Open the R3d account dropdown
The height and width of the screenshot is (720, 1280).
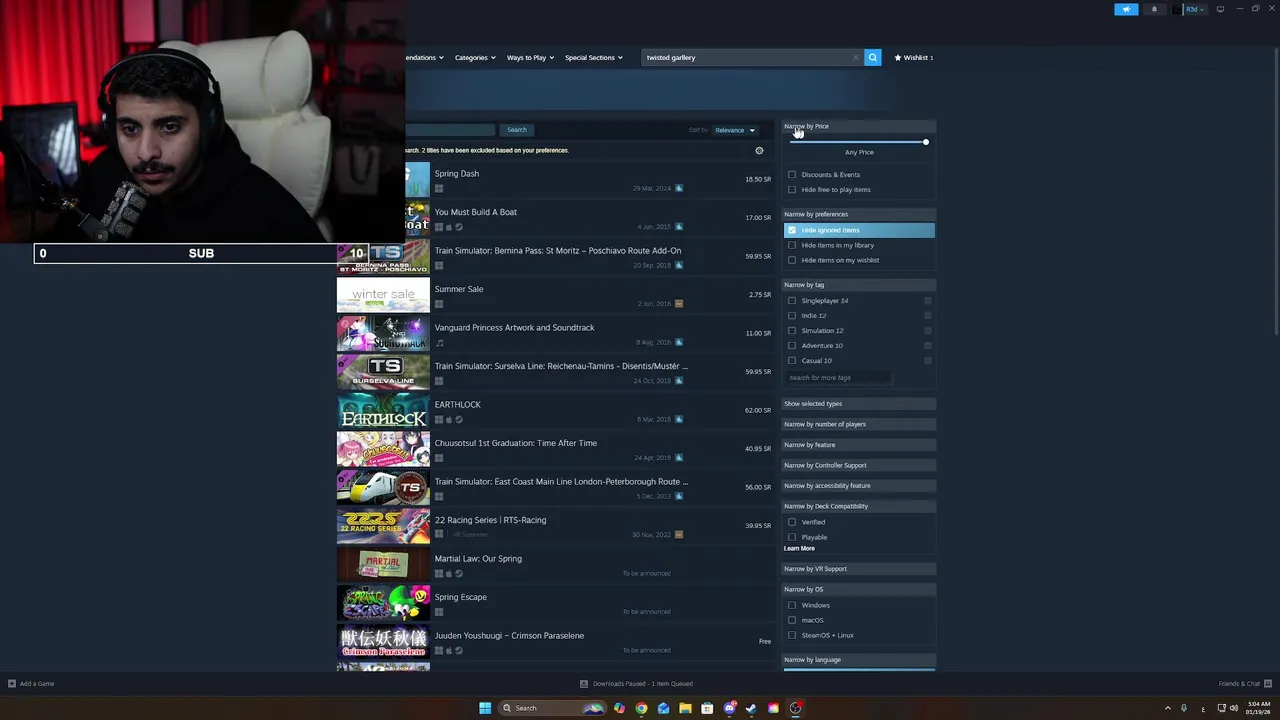point(1194,9)
